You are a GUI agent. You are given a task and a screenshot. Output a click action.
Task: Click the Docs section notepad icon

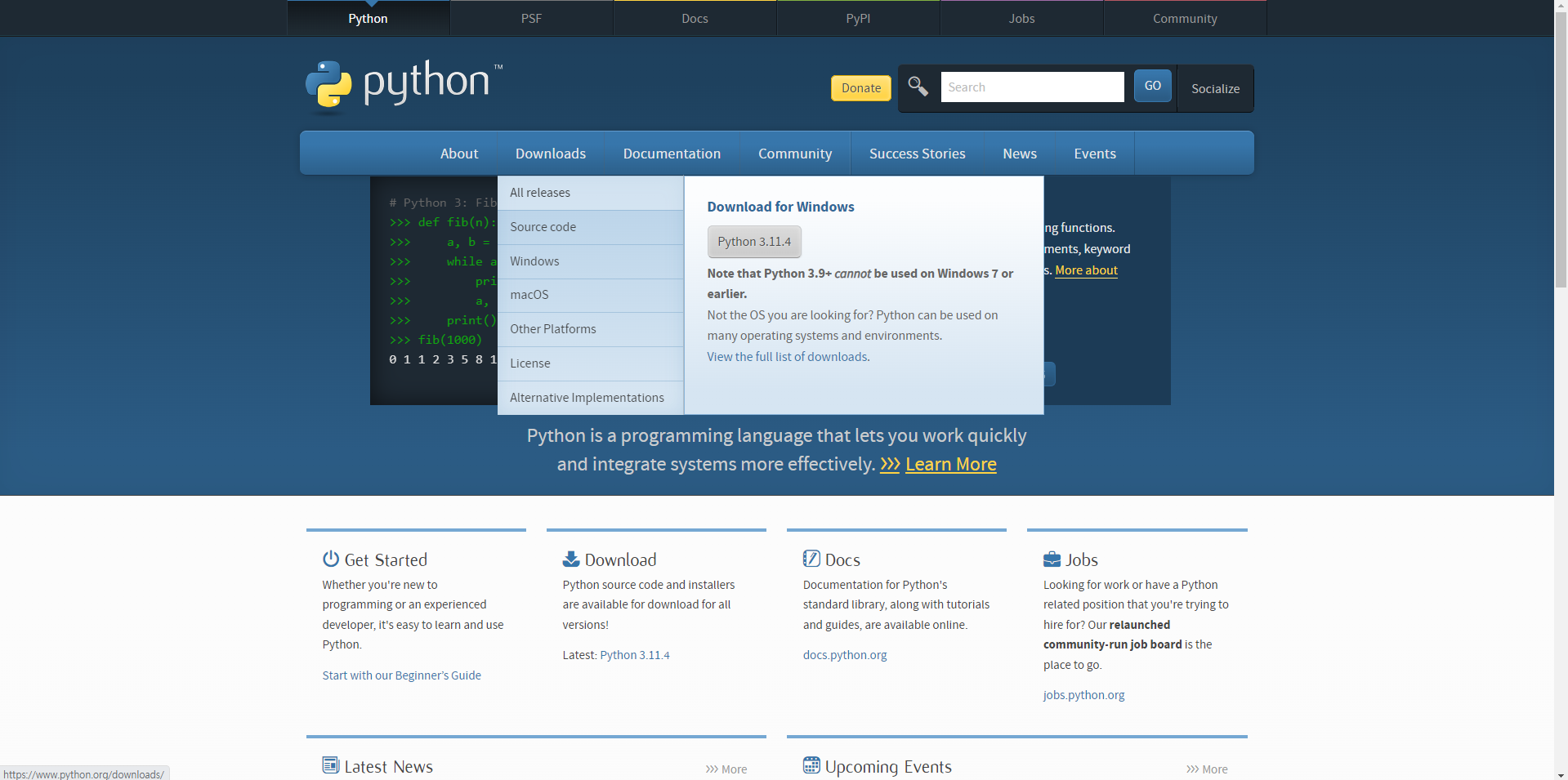[x=811, y=559]
